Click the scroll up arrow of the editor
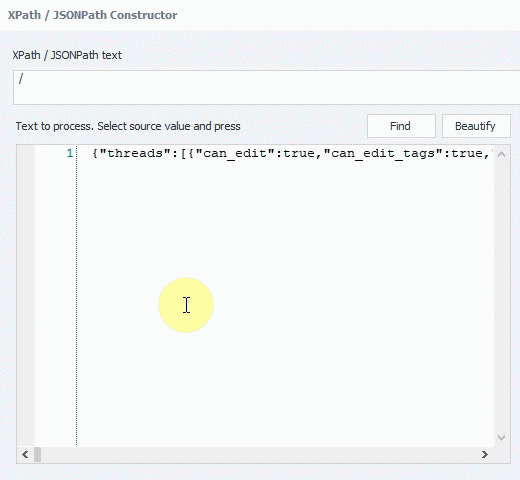 point(502,154)
